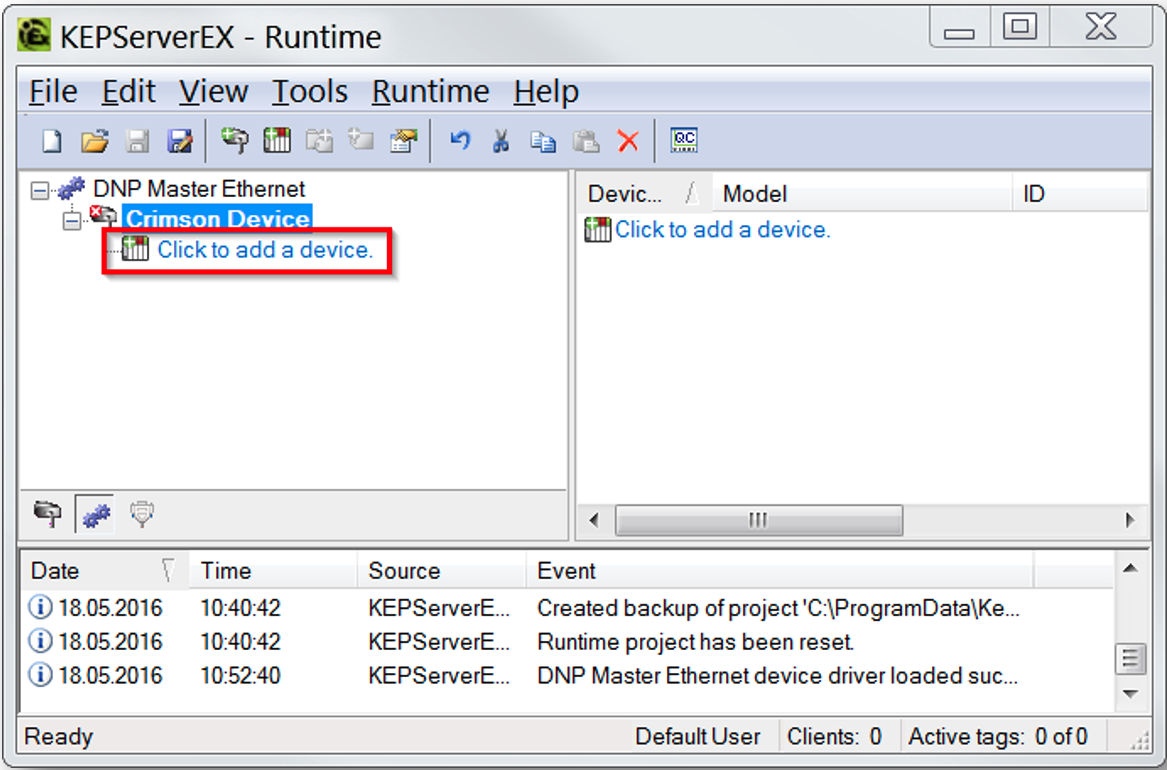The height and width of the screenshot is (770, 1167).
Task: Click info icon of 'Runtime project has been reset'
Action: (40, 641)
